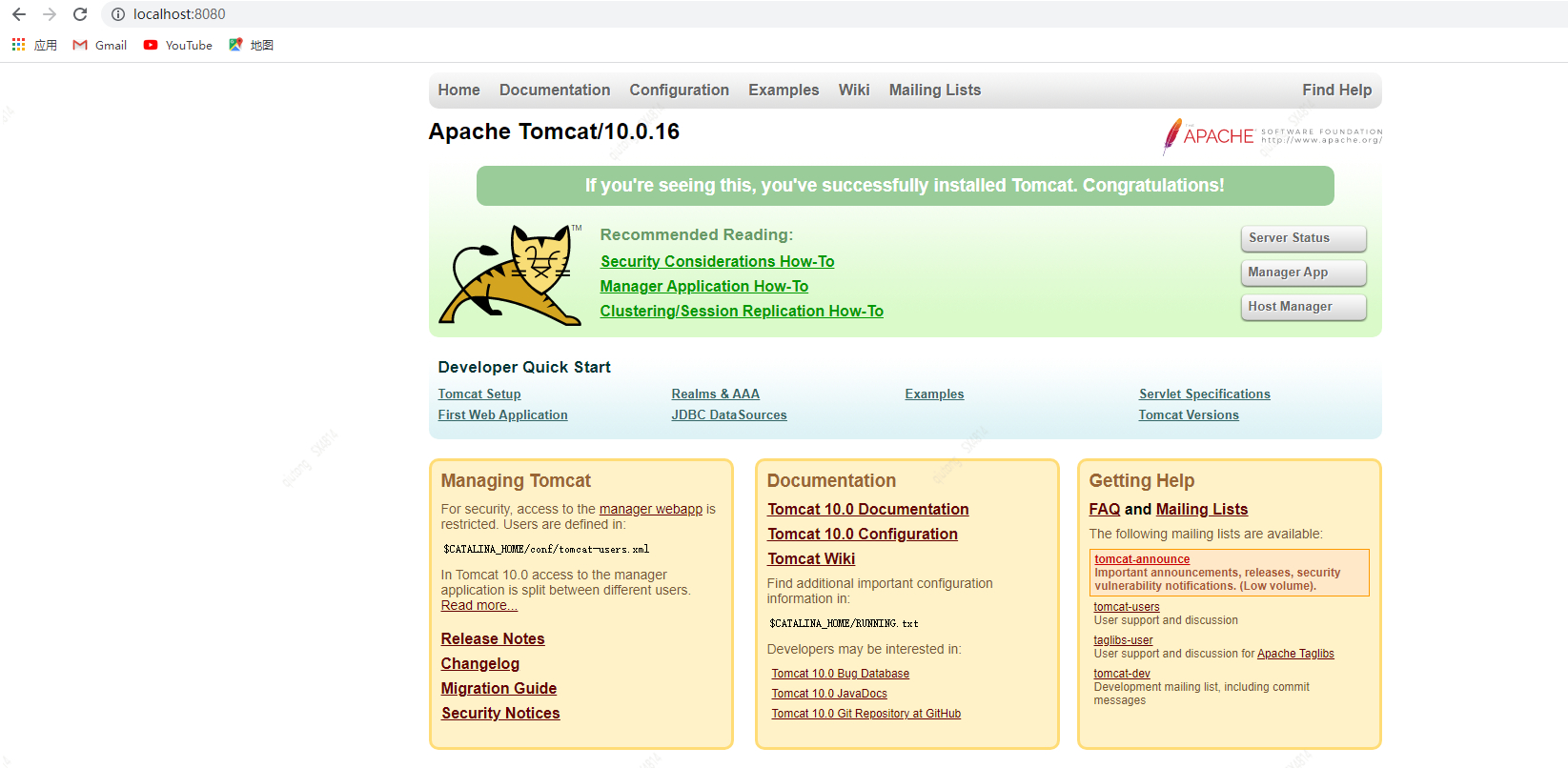Open the Tomcat Wiki link
The height and width of the screenshot is (768, 1568).
pos(811,558)
